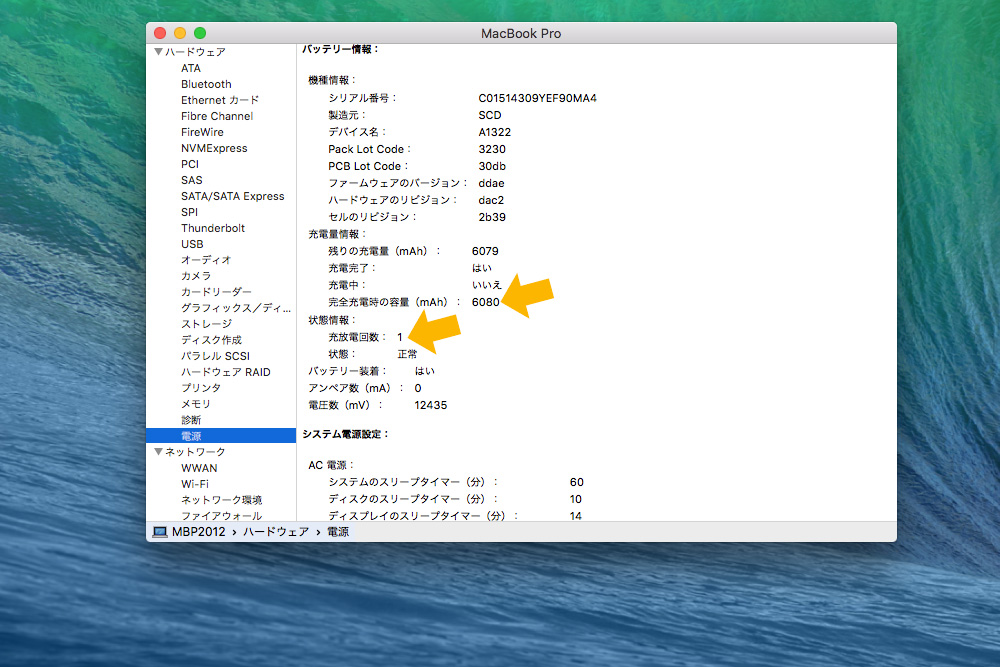Select SAS in the sidebar
This screenshot has height=667, width=1000.
click(x=191, y=180)
